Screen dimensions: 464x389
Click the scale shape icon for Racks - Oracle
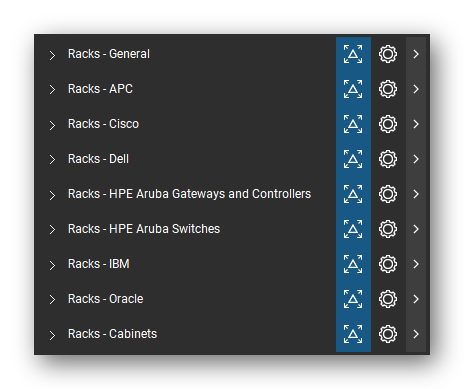353,299
